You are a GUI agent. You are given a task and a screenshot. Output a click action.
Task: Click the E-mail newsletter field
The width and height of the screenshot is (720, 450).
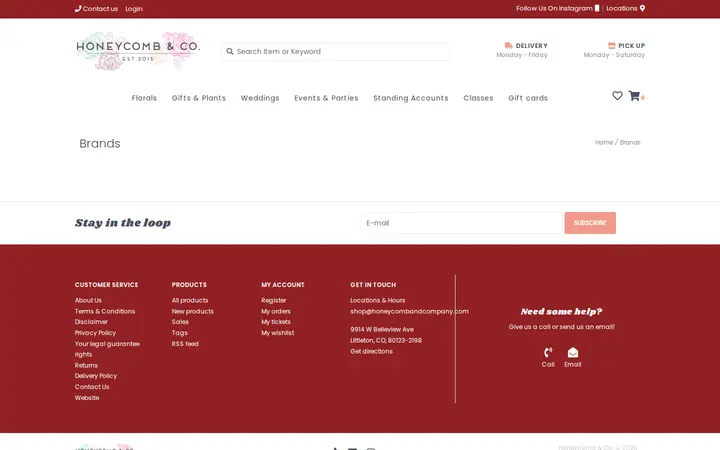click(x=462, y=223)
